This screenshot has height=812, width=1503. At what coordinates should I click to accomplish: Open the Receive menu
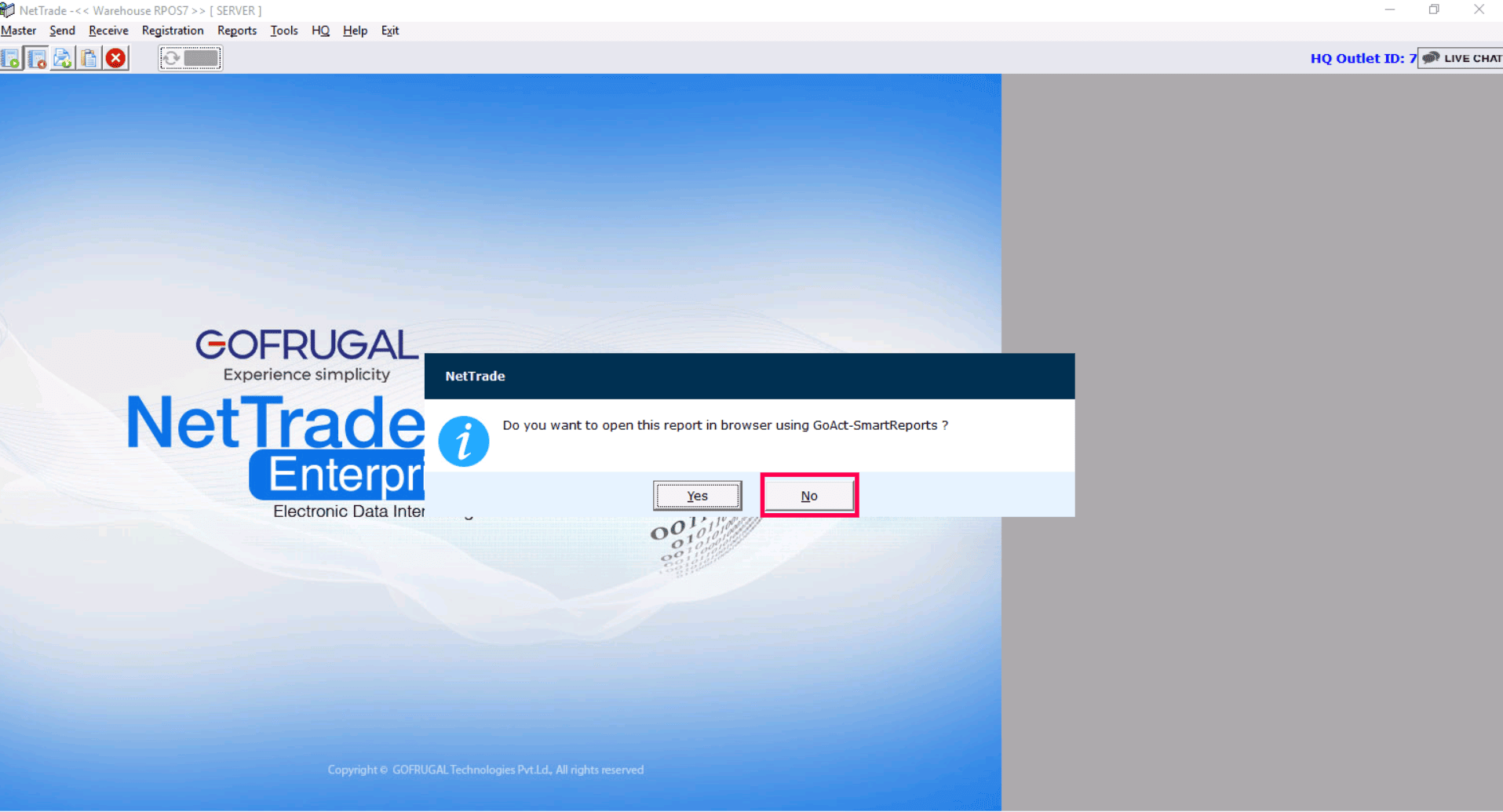point(108,31)
